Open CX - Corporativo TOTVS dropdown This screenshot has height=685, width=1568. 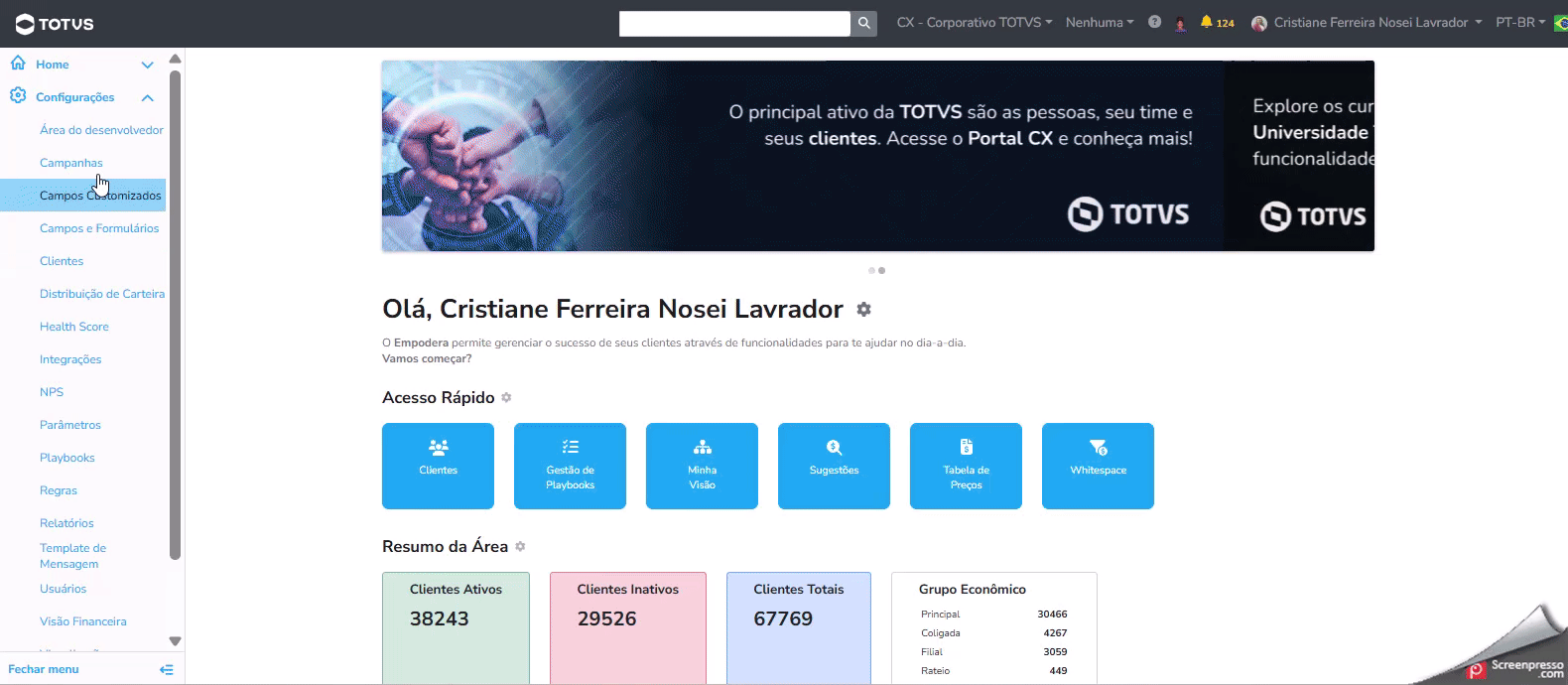coord(974,22)
